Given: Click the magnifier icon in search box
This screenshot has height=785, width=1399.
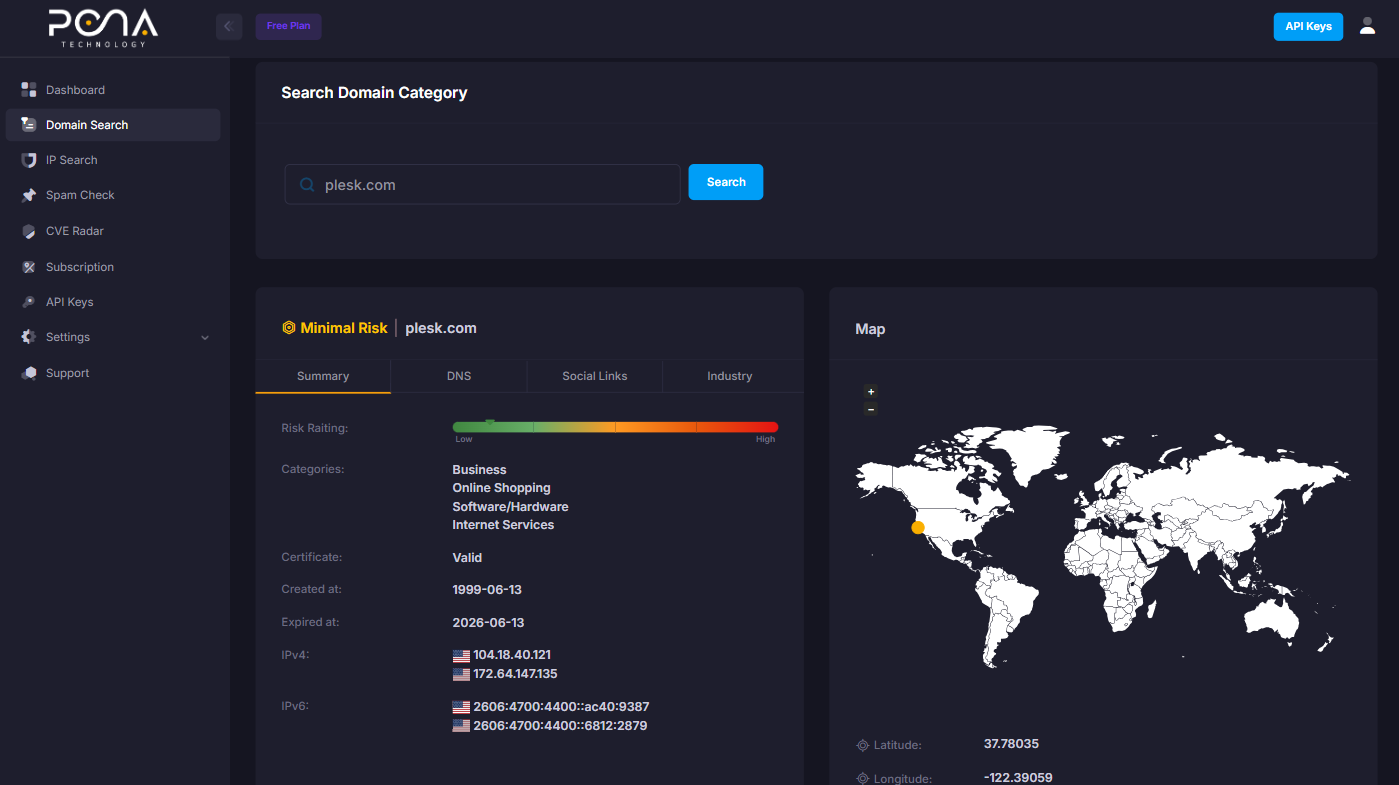Looking at the screenshot, I should (x=308, y=185).
